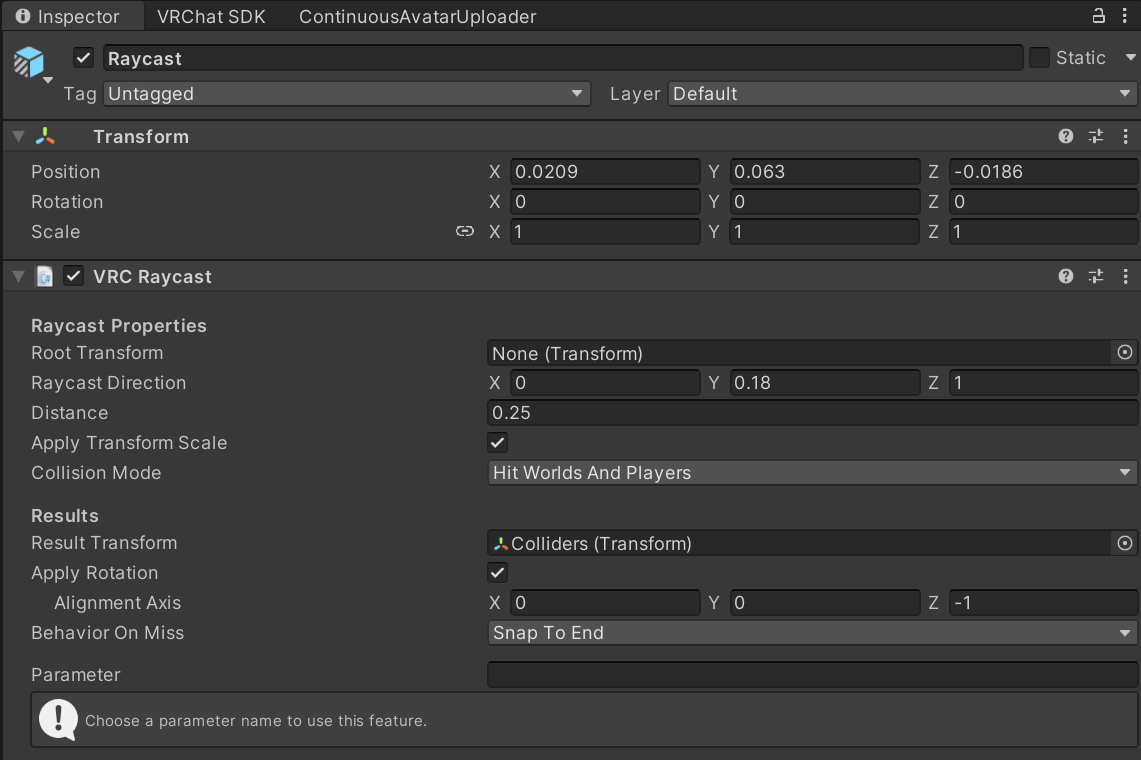This screenshot has width=1141, height=760.
Task: Switch to the ContinuousAvatarUploader tab
Action: click(418, 16)
